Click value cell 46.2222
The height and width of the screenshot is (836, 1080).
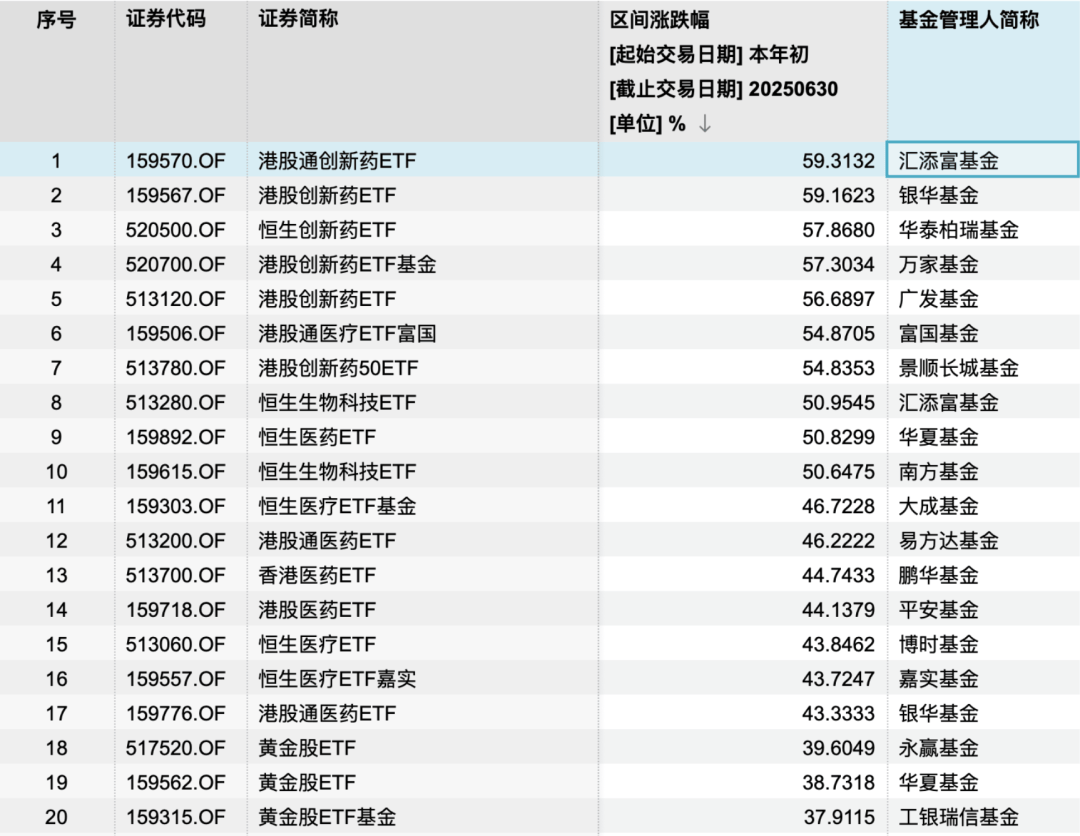pos(838,541)
